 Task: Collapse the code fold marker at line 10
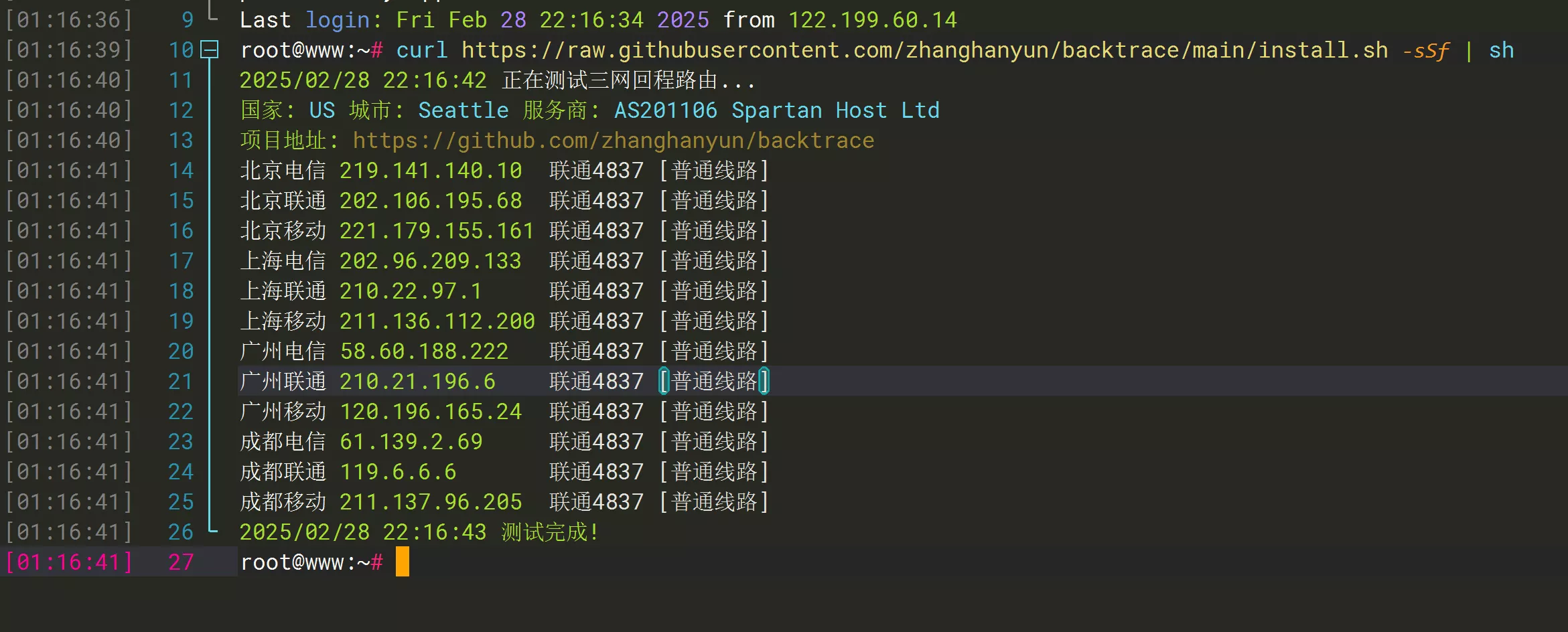click(210, 50)
